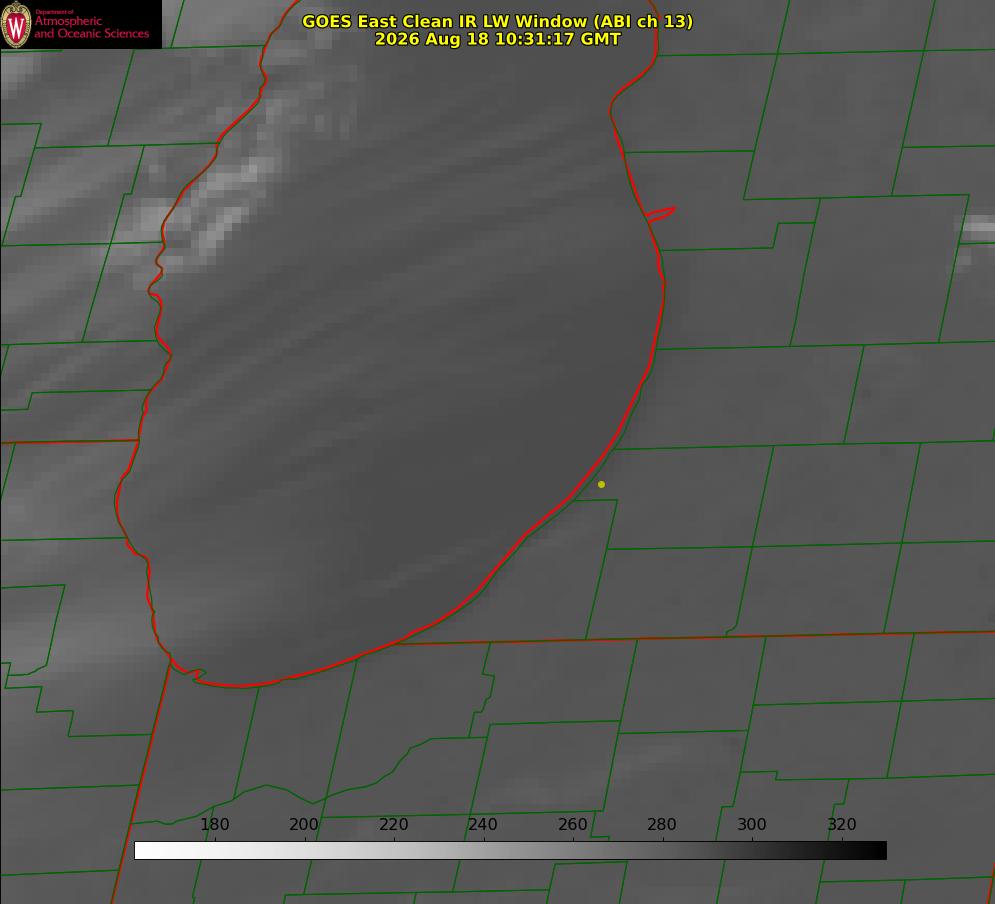This screenshot has width=995, height=904.
Task: Select the 180 label on the colorbar
Action: 214,824
